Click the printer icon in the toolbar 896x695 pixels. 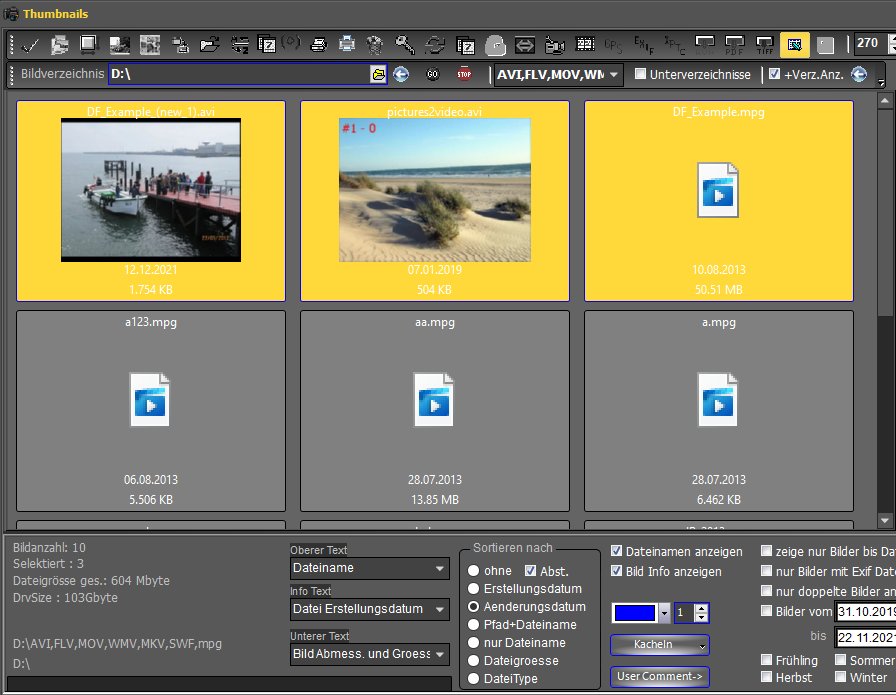pos(318,44)
